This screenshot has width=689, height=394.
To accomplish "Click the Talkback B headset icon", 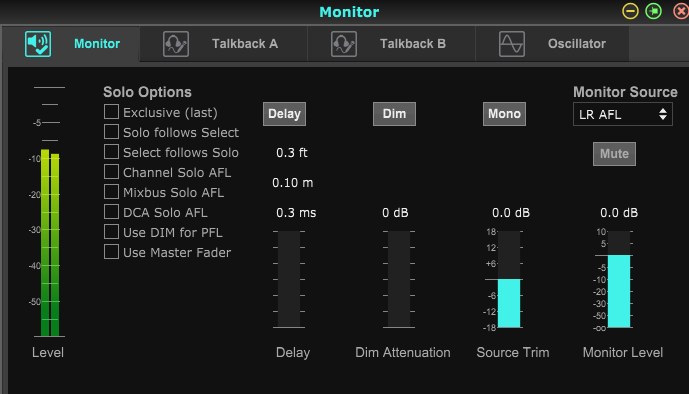I will point(344,44).
